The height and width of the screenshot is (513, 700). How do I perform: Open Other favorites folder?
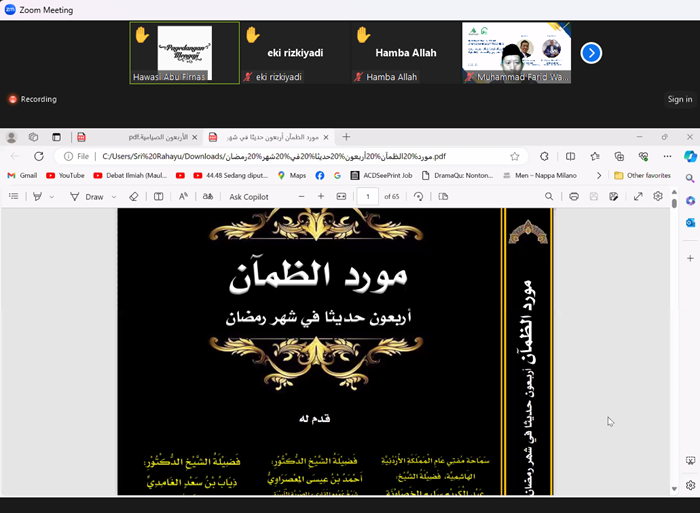point(642,175)
